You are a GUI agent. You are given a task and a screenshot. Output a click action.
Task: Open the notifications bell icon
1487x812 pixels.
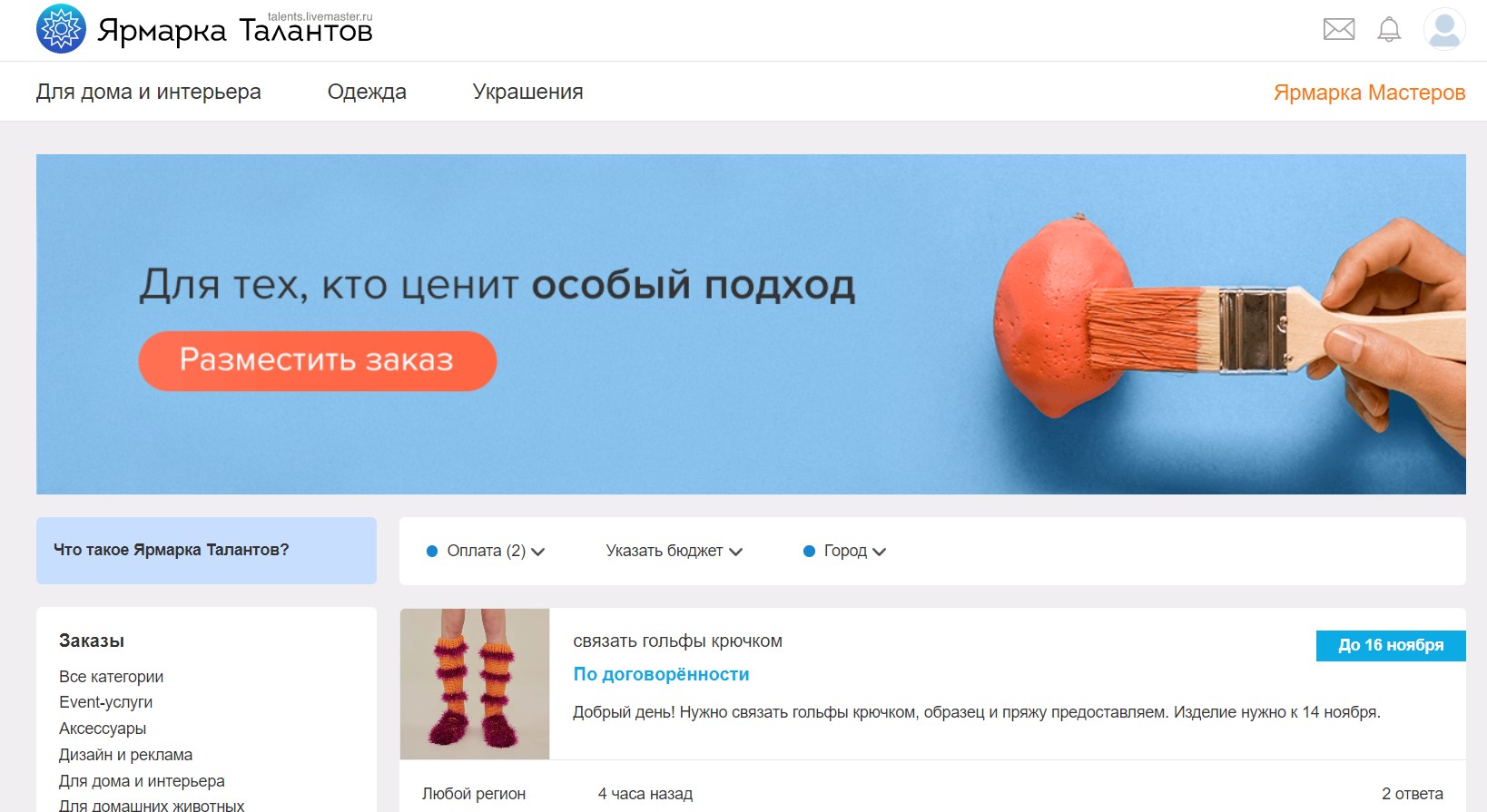coord(1389,29)
